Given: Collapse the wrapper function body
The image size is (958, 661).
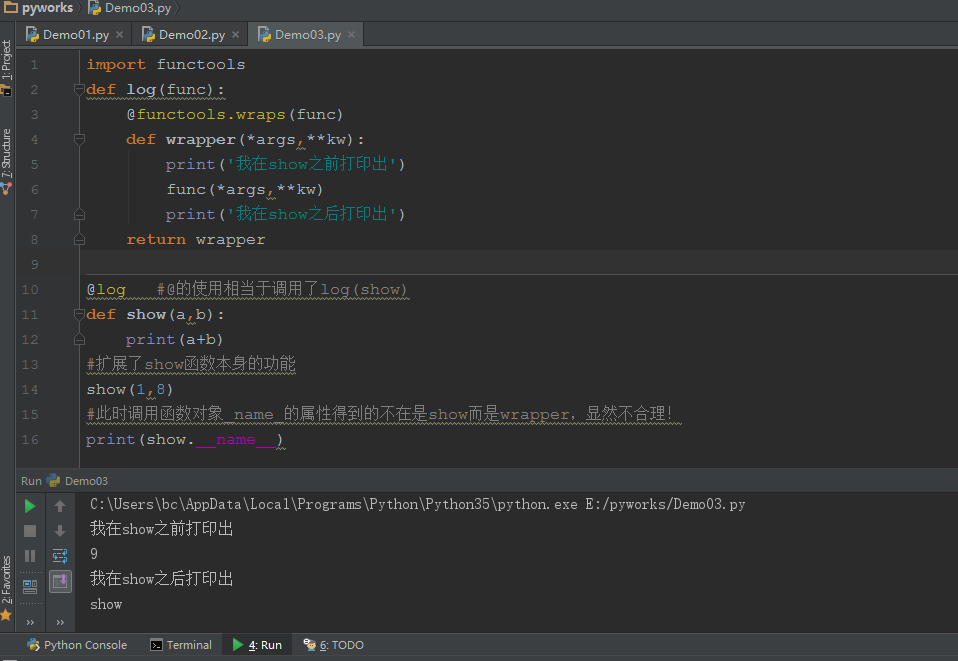Looking at the screenshot, I should 79,139.
